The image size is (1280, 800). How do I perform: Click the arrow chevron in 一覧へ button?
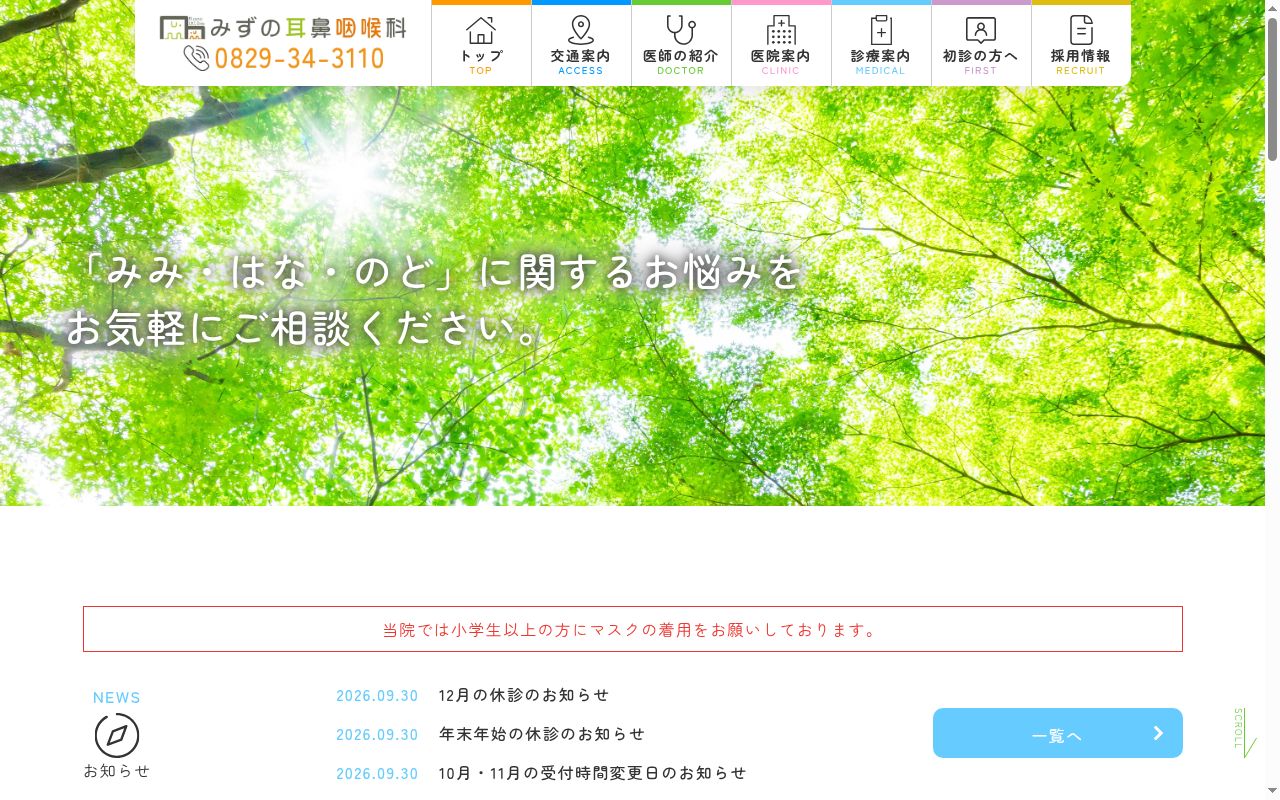click(1158, 733)
